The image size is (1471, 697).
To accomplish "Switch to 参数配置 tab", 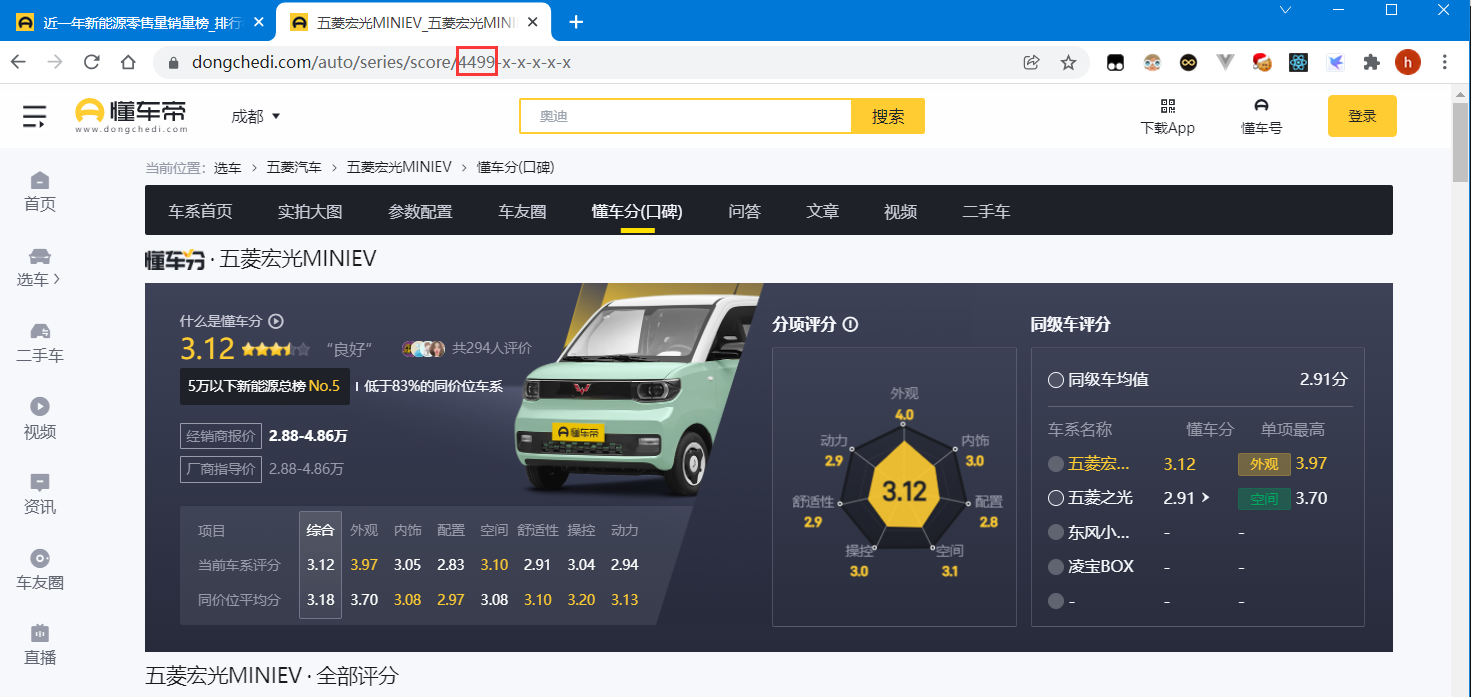I will [x=420, y=211].
